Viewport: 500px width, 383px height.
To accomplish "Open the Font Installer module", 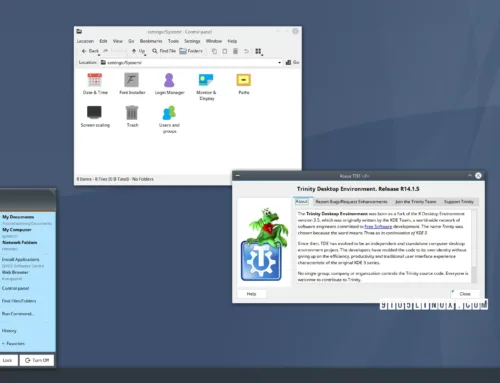I will (x=132, y=84).
